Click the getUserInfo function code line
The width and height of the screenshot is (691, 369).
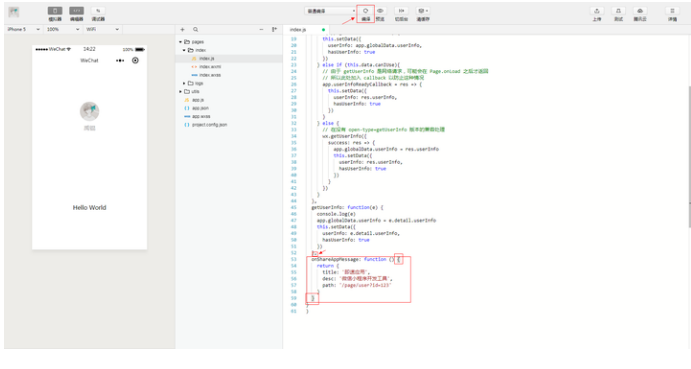pyautogui.click(x=347, y=207)
